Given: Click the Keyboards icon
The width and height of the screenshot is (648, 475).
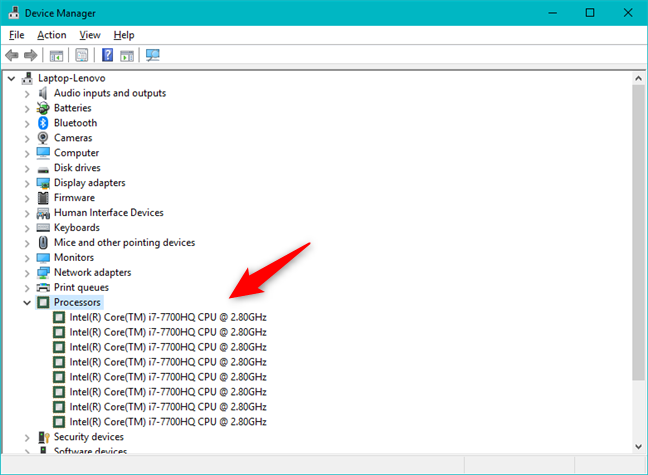Looking at the screenshot, I should tap(43, 228).
